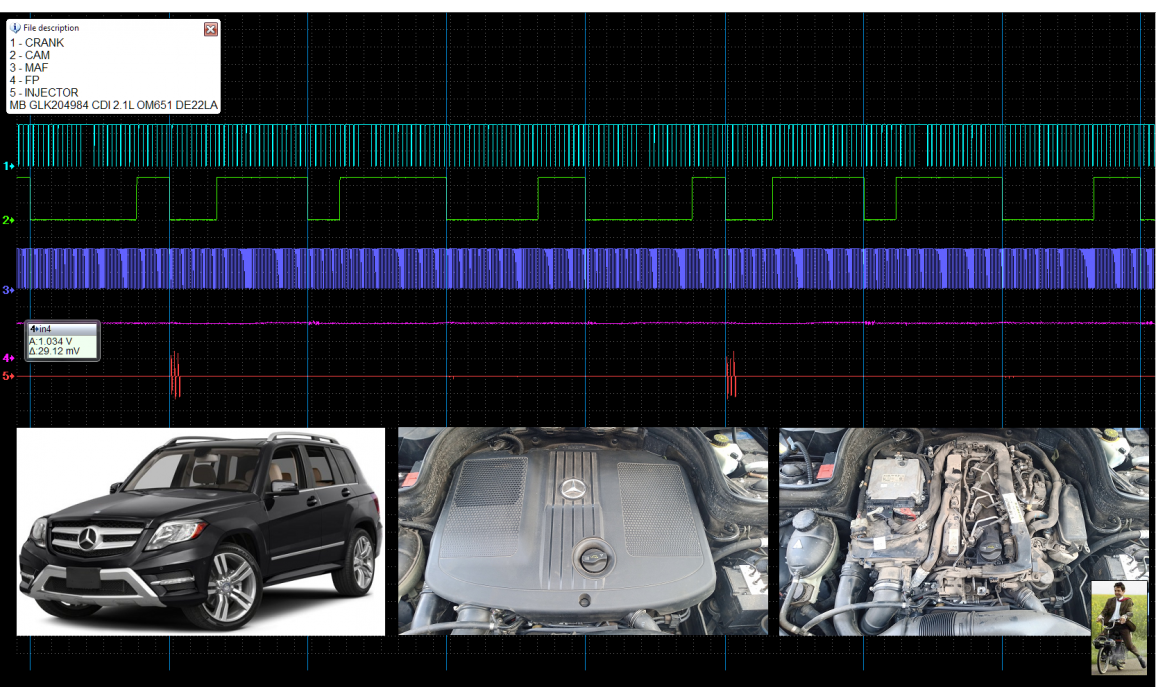Click the delta 29.12 mV reading

click(x=55, y=352)
